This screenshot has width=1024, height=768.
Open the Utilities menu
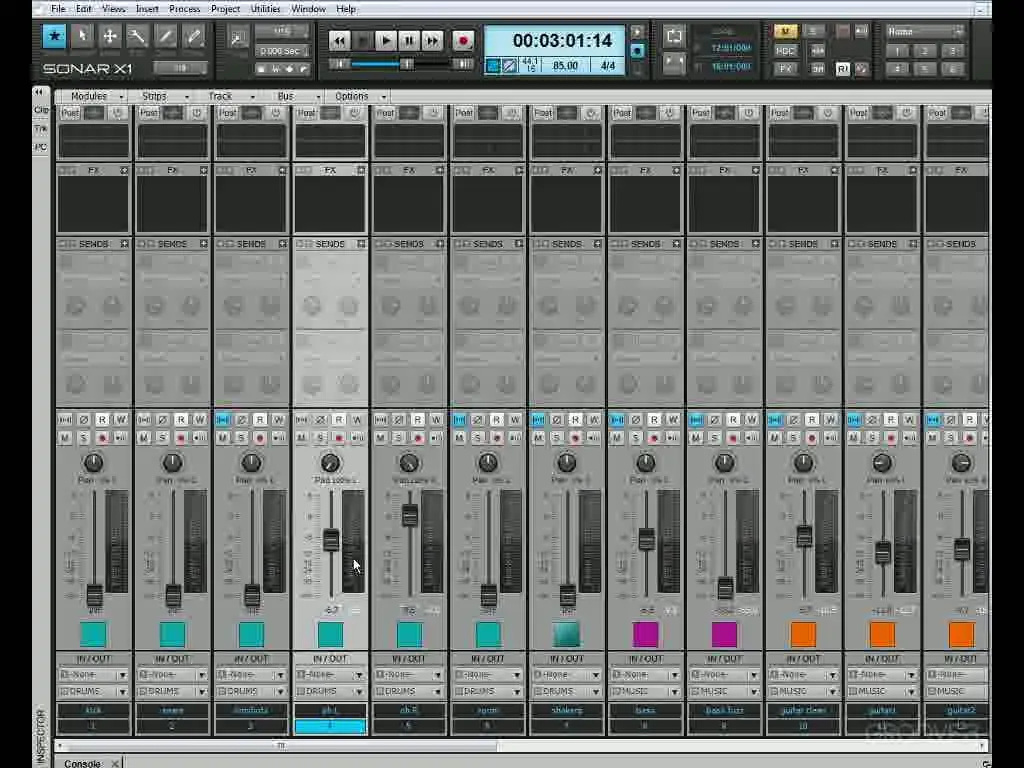266,9
